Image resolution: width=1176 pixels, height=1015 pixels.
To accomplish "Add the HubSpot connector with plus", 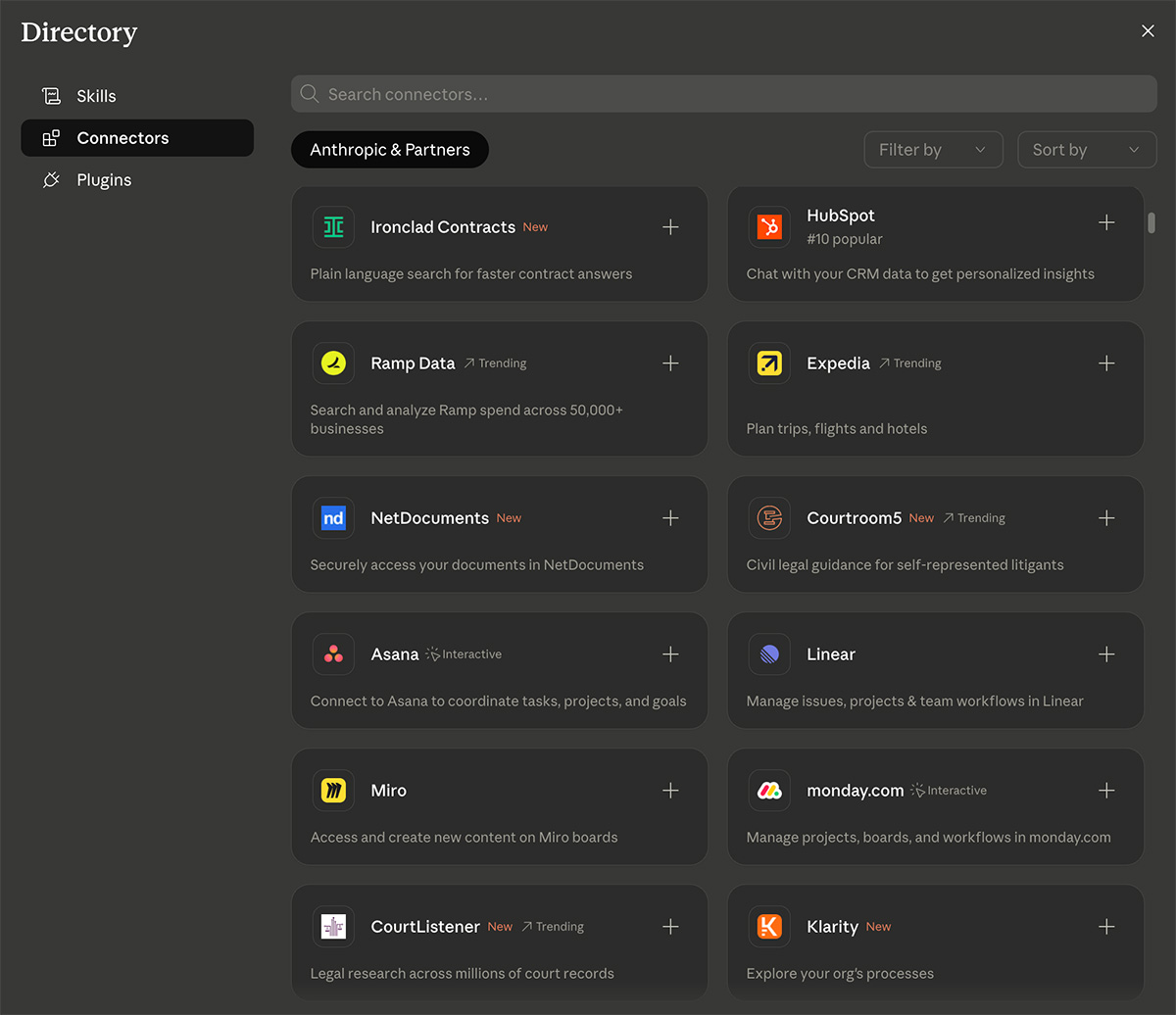I will 1106,222.
